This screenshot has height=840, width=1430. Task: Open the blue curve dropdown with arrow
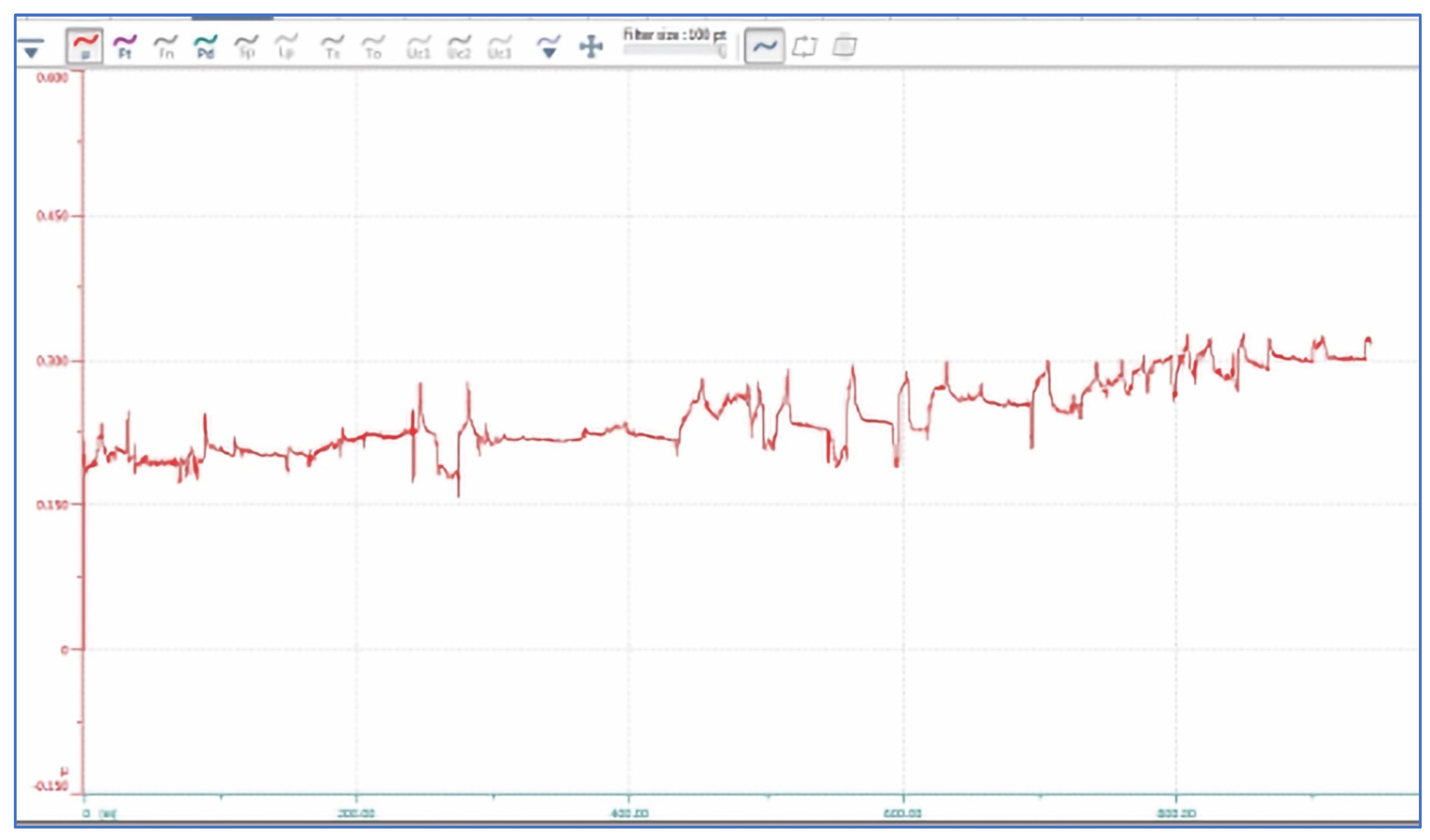[x=549, y=46]
